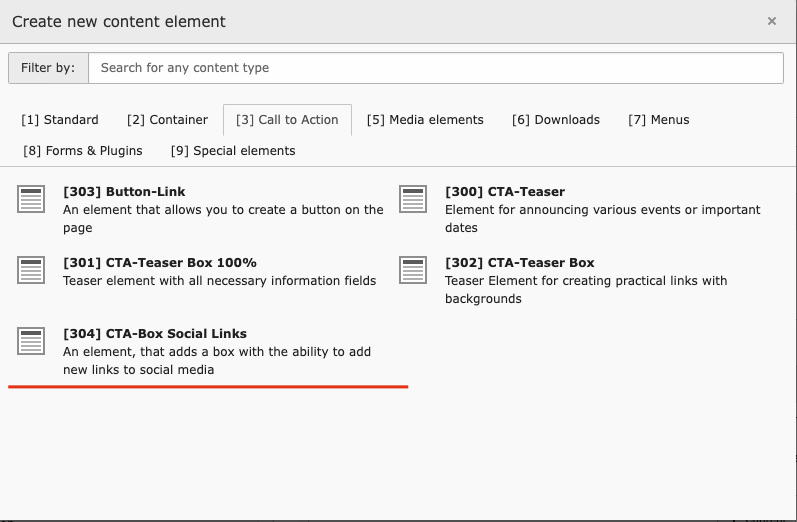Click the CTA-Teaser Box element icon
Image resolution: width=797 pixels, height=522 pixels.
click(414, 269)
